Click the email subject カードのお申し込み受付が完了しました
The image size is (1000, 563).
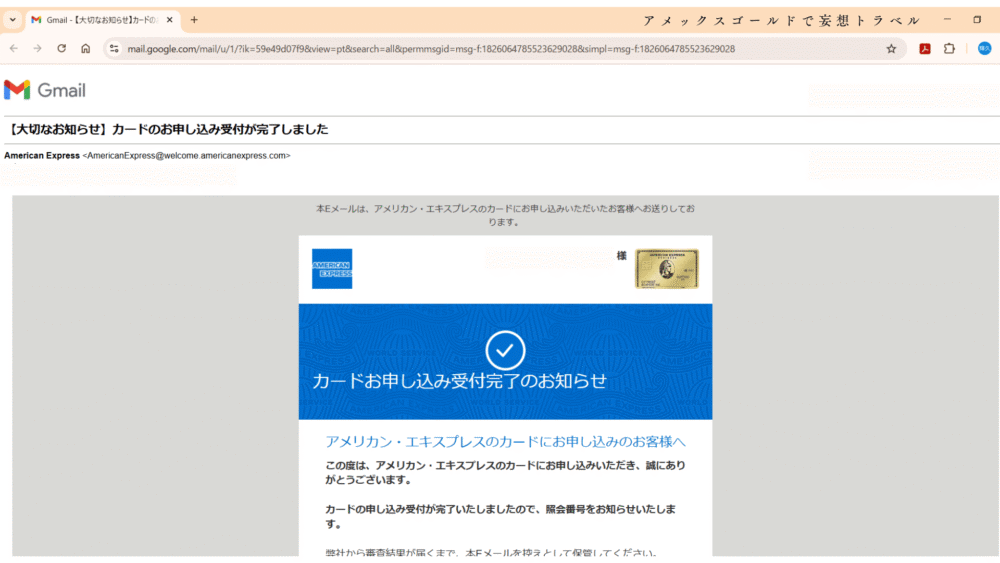tap(168, 129)
